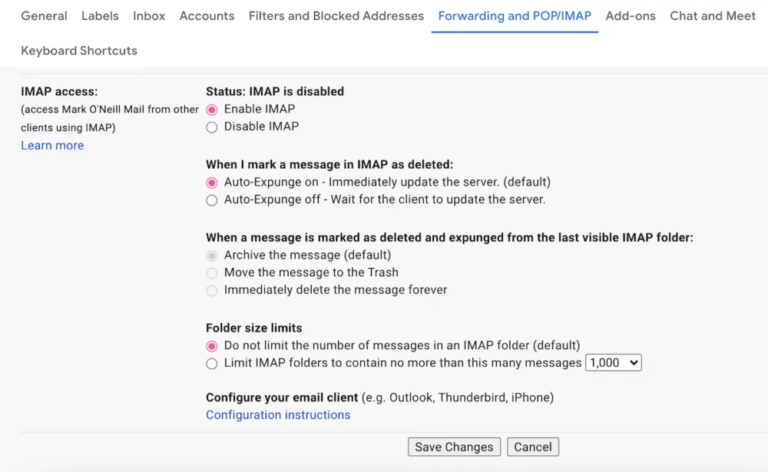This screenshot has height=472, width=768.
Task: Select the Enable IMAP radio button
Action: click(212, 109)
